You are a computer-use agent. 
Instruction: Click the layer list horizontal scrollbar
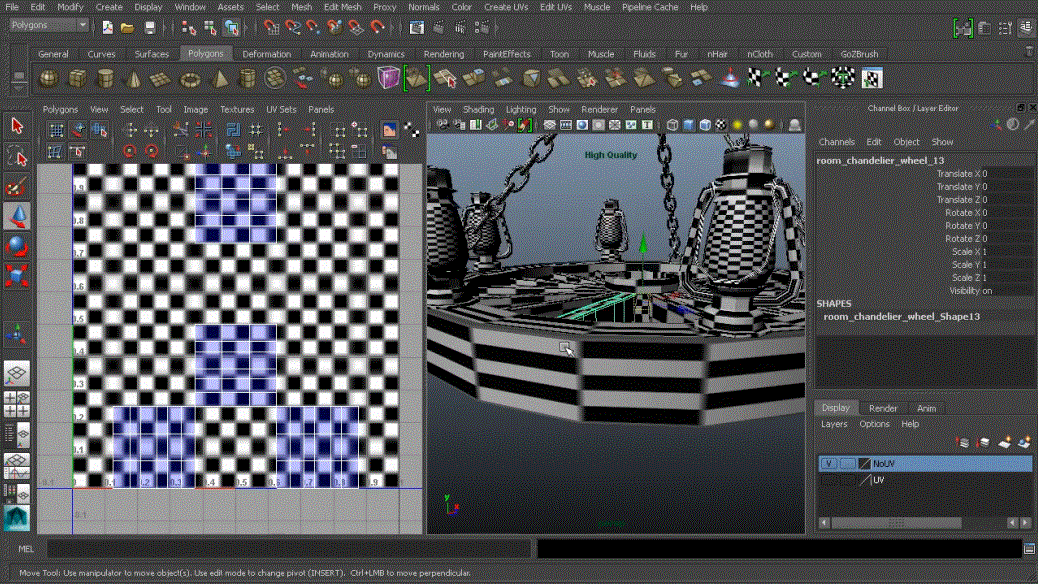(896, 522)
